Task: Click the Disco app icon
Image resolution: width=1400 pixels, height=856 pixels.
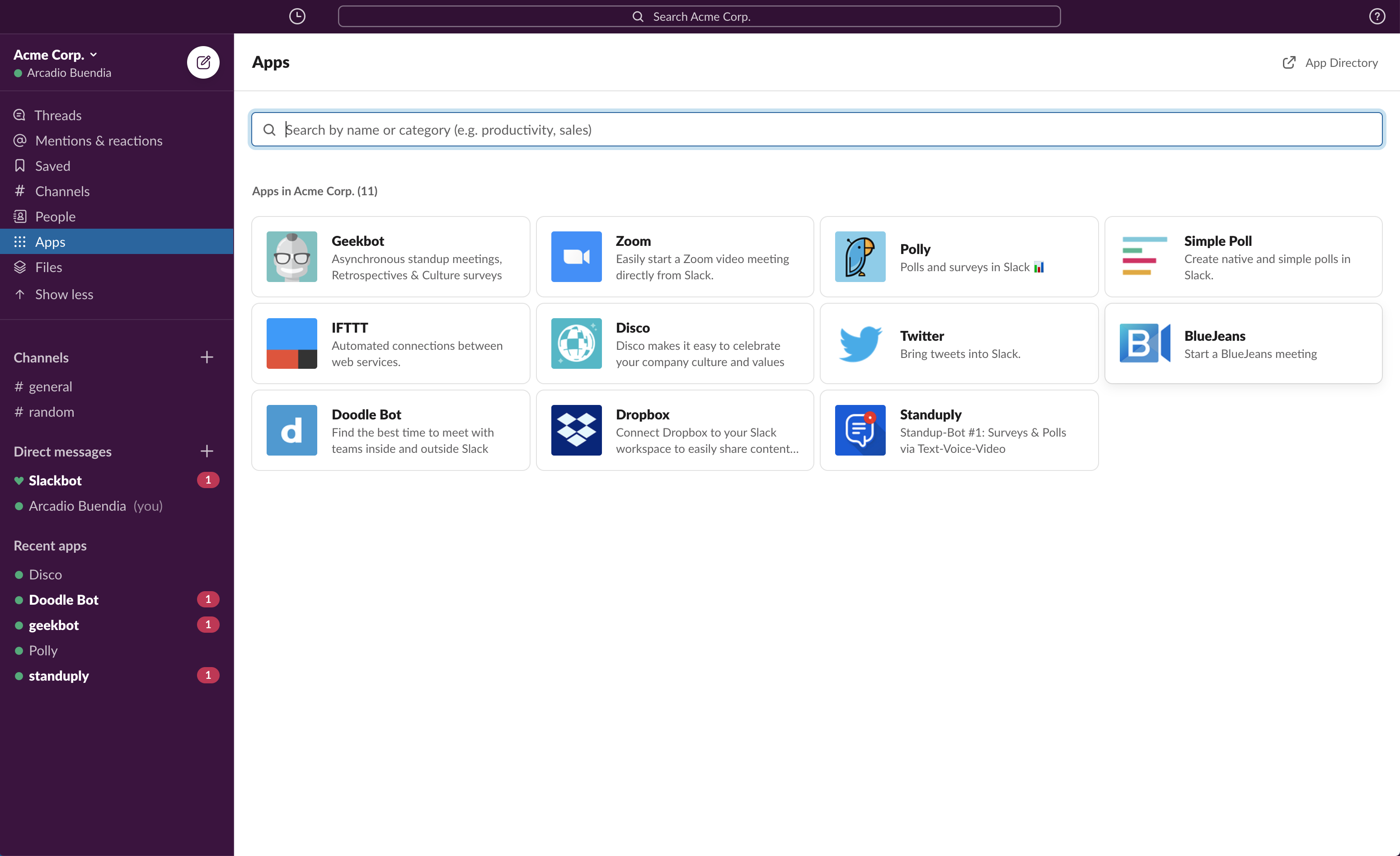Action: (576, 343)
